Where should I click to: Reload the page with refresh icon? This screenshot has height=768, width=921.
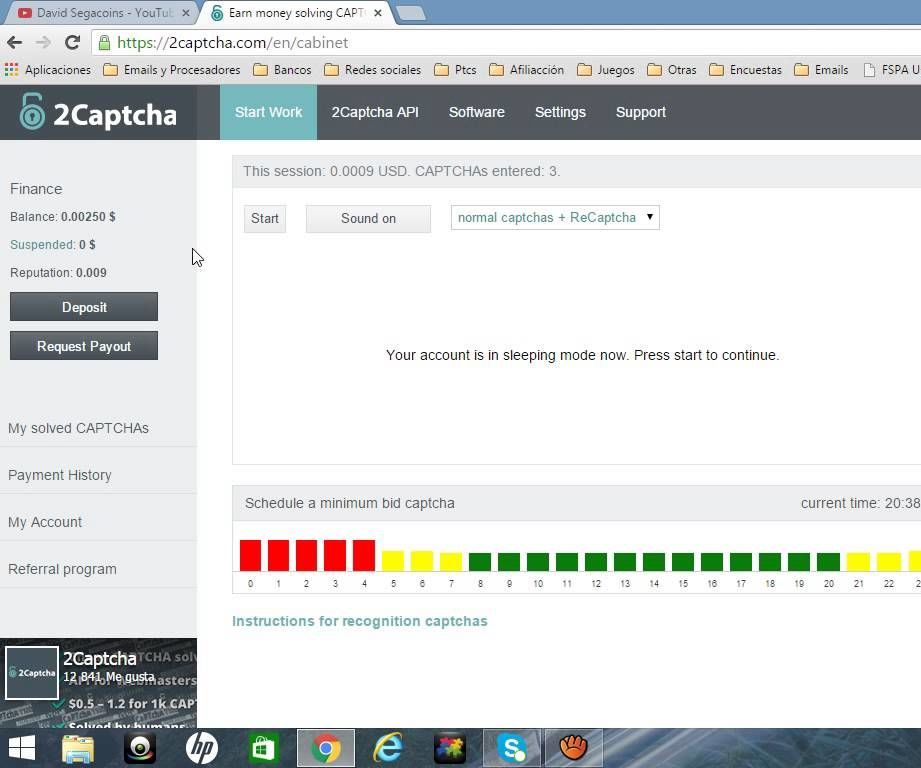pyautogui.click(x=72, y=42)
